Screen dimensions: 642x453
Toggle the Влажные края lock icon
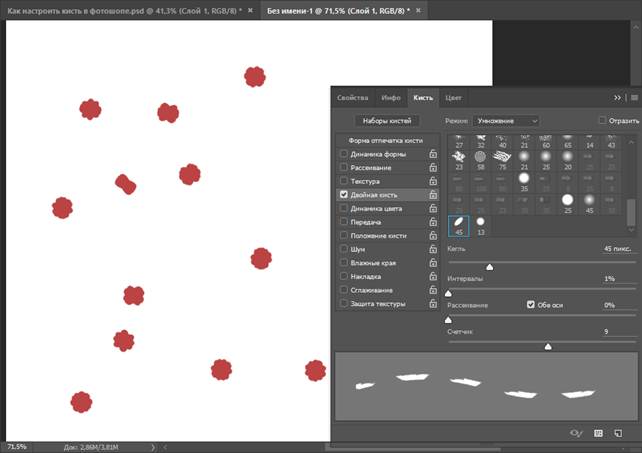tap(433, 263)
